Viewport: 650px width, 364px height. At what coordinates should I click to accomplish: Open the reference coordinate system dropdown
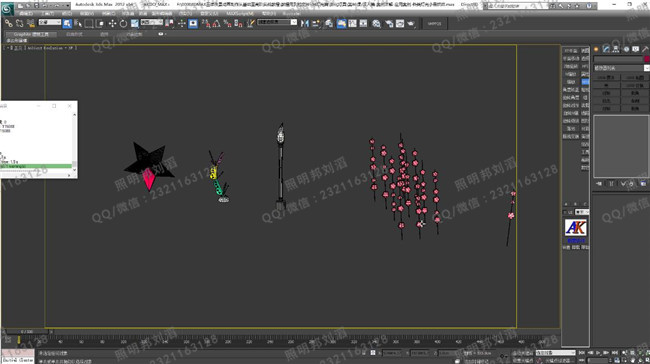[x=152, y=22]
